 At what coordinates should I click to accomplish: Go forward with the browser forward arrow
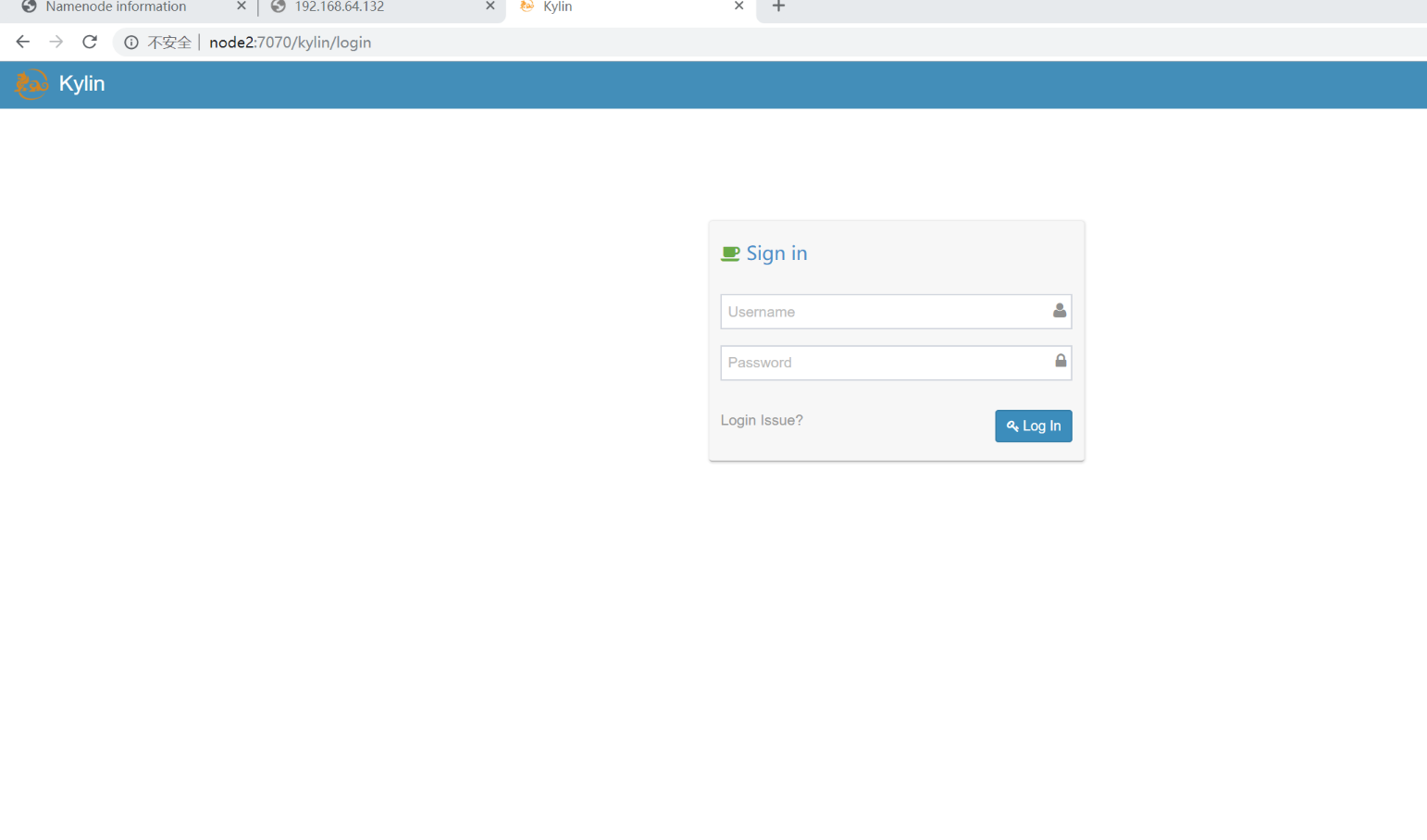click(x=56, y=42)
